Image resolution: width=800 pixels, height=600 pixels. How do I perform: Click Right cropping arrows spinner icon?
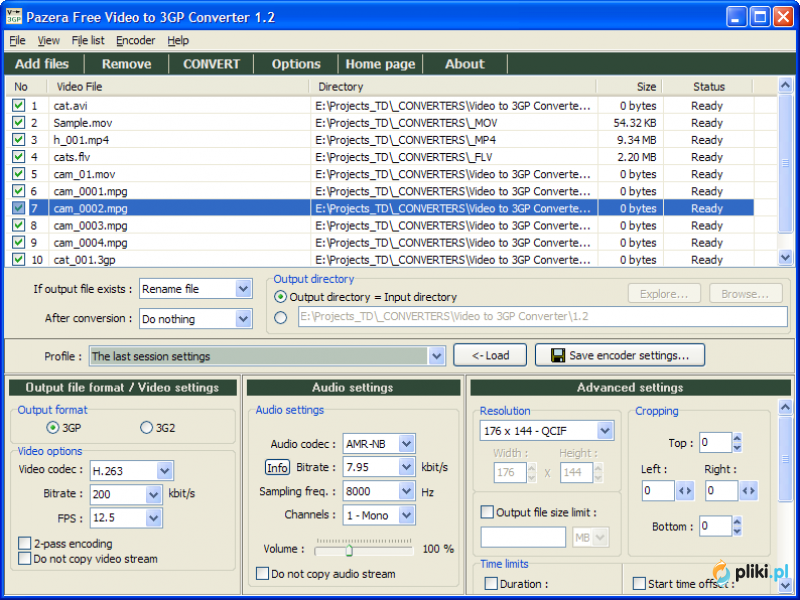coord(748,491)
